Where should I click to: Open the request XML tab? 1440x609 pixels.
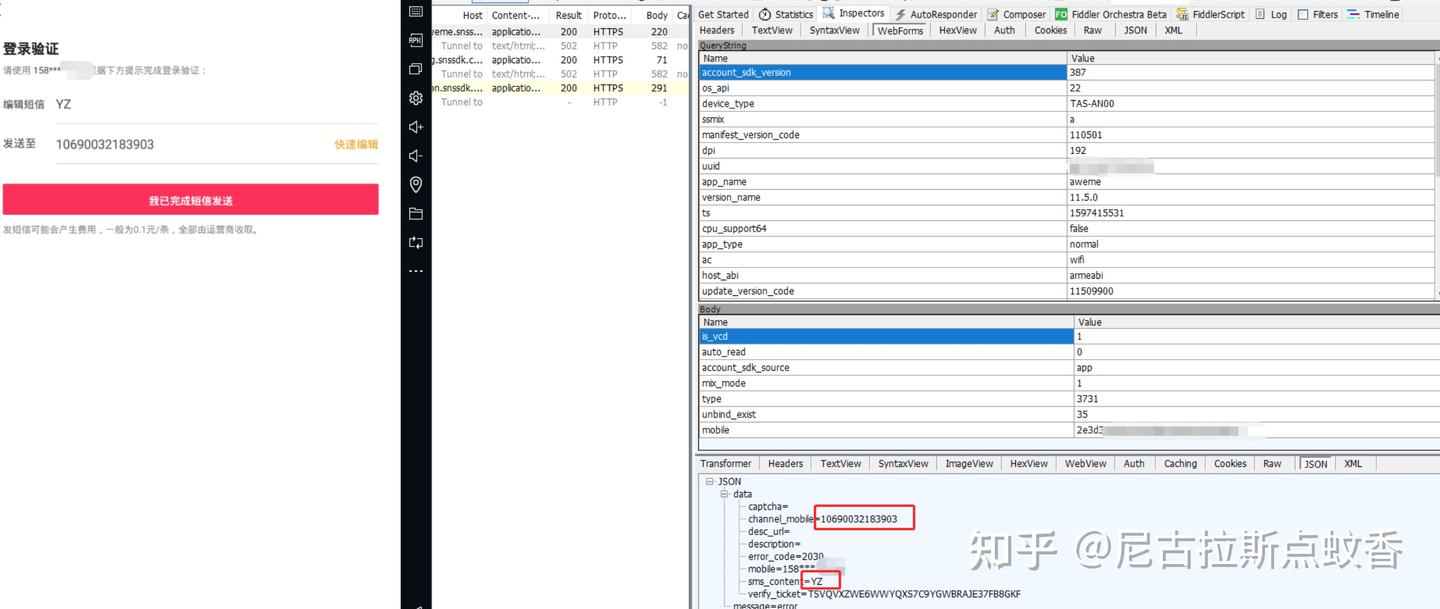click(1173, 30)
